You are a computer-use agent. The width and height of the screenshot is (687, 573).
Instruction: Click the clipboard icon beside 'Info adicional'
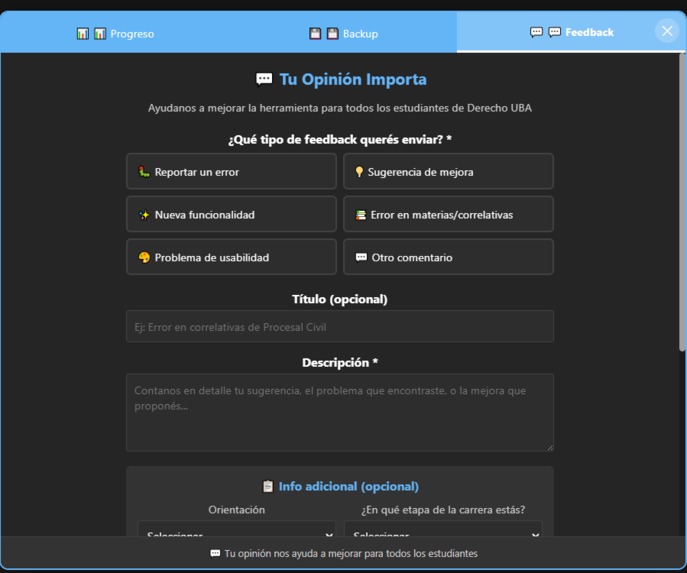(268, 486)
